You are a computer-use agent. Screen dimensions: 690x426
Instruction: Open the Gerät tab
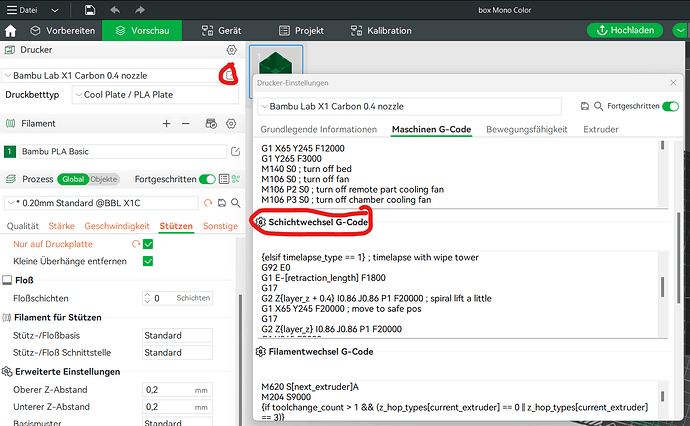coord(221,31)
